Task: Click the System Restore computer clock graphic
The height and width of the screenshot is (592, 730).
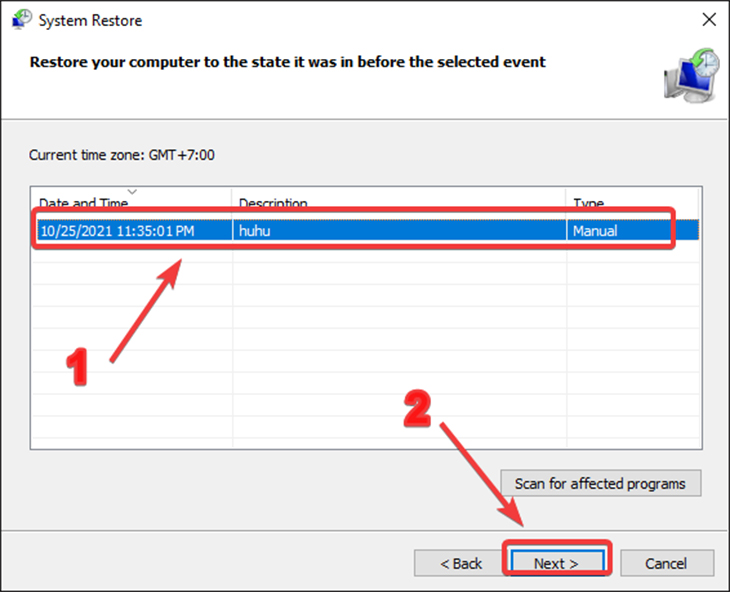Action: coord(691,75)
